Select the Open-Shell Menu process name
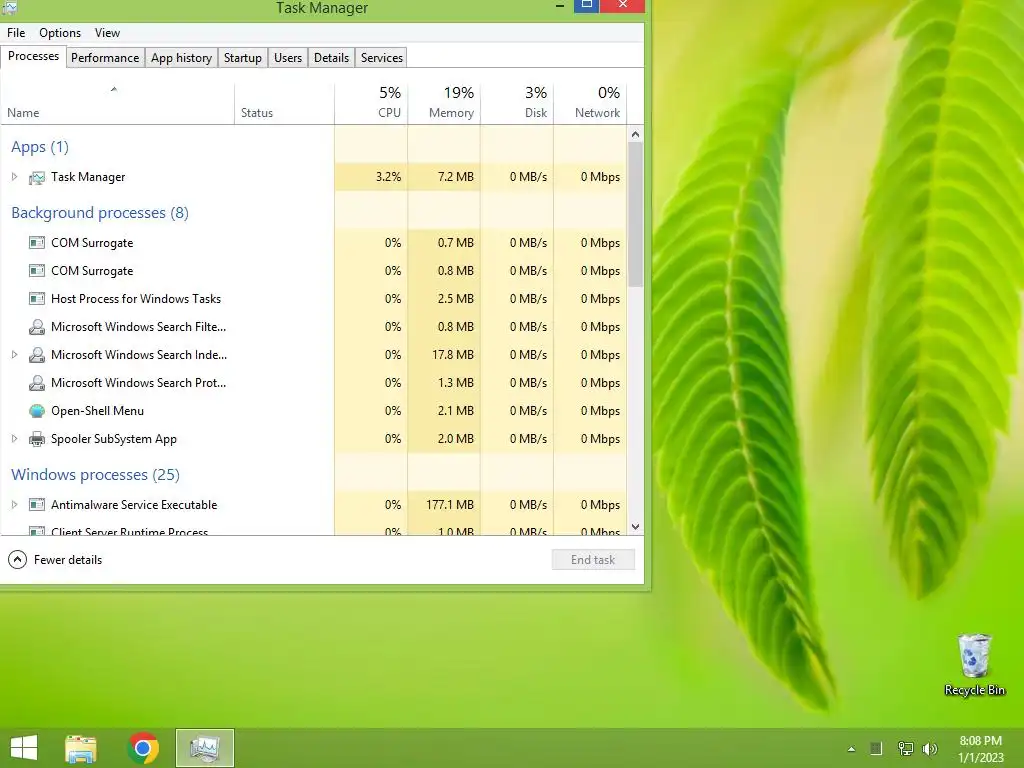Image resolution: width=1024 pixels, height=768 pixels. point(97,411)
